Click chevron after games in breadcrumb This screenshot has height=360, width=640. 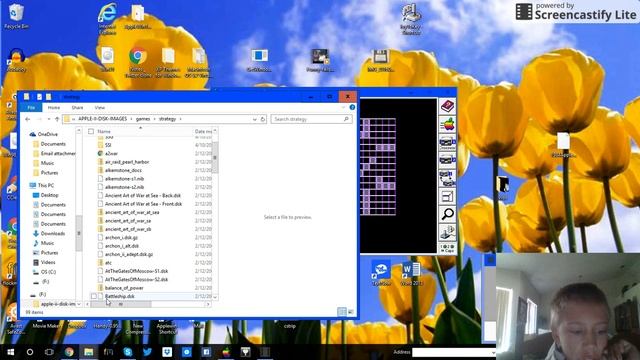[155, 119]
